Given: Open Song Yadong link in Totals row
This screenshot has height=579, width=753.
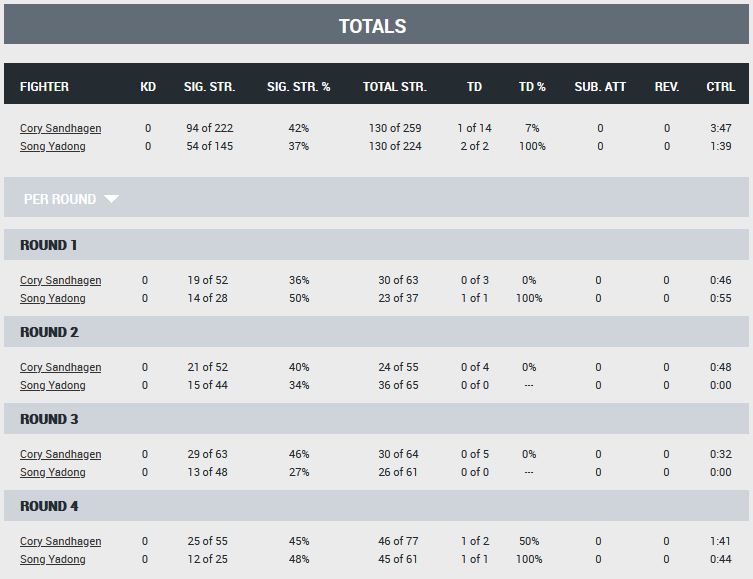Looking at the screenshot, I should pos(53,146).
